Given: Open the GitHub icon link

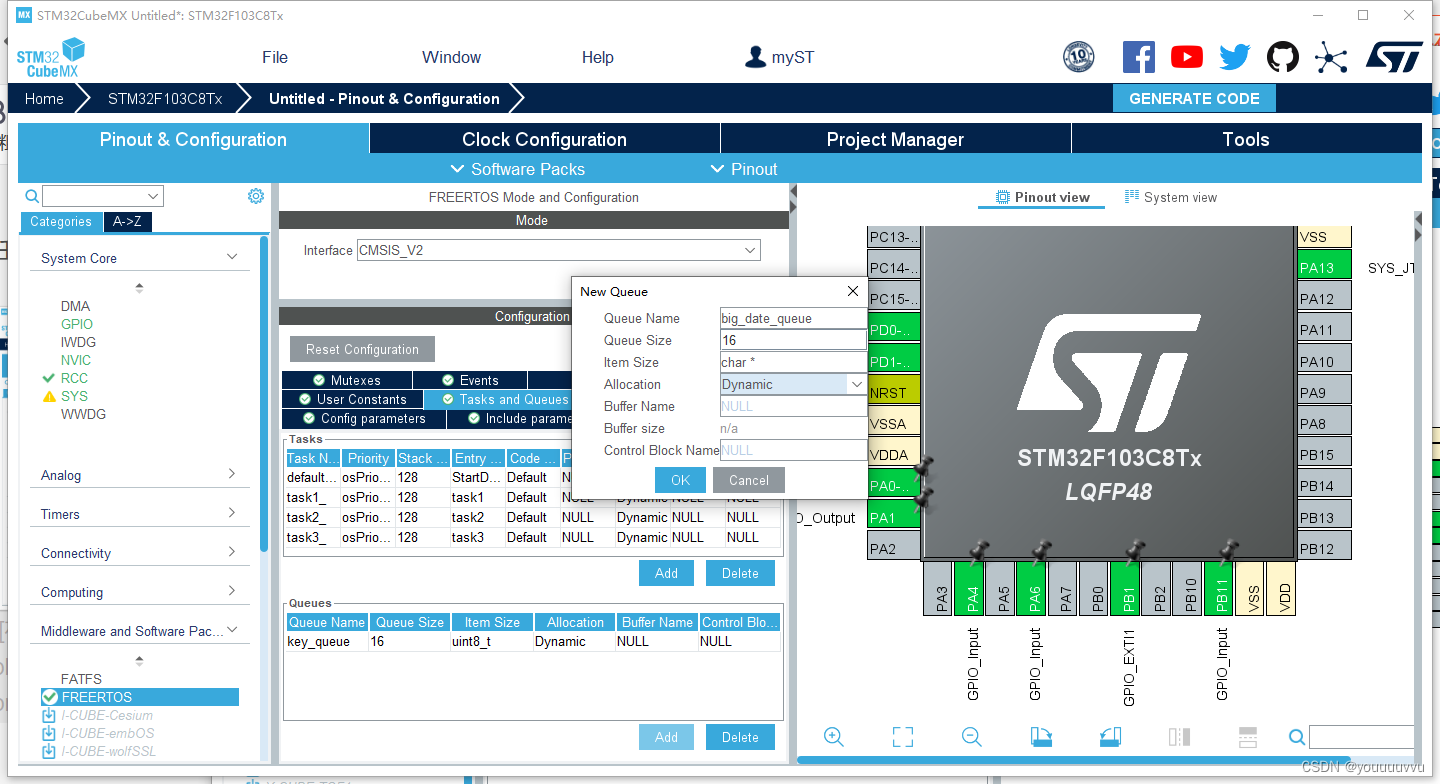Looking at the screenshot, I should tap(1283, 57).
